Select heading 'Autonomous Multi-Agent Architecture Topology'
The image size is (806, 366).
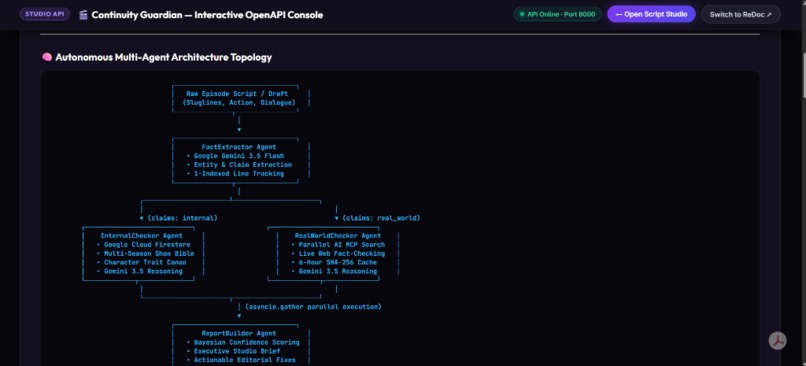pyautogui.click(x=163, y=57)
